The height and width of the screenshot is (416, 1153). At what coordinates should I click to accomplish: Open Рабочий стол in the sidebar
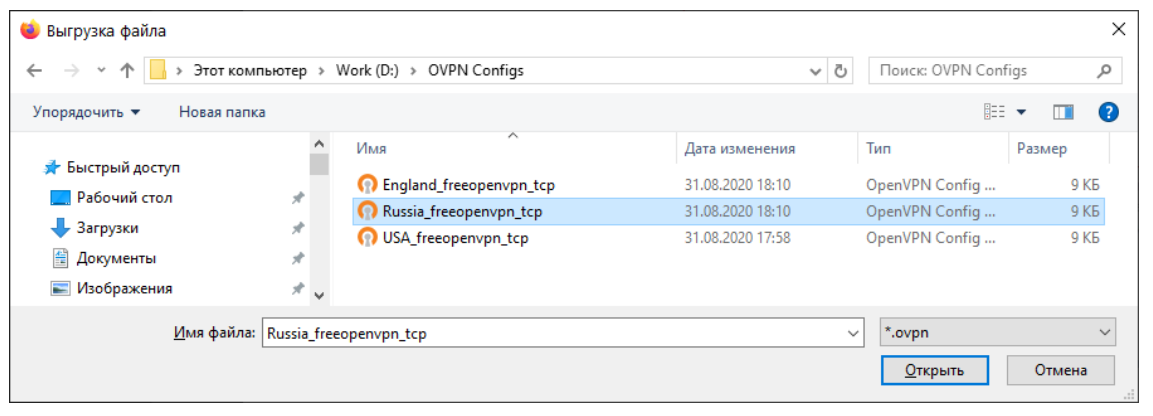(x=124, y=198)
